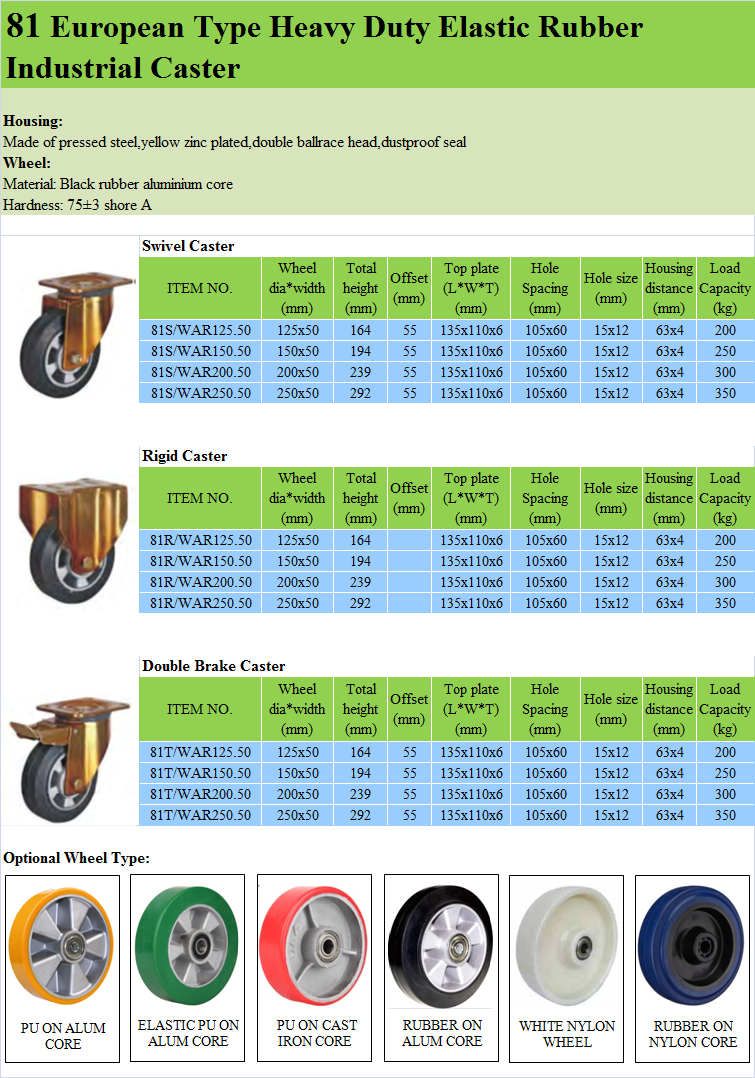Click total height 164 in 81T/WAR125.50 row
The height and width of the screenshot is (1078, 755).
(x=360, y=752)
